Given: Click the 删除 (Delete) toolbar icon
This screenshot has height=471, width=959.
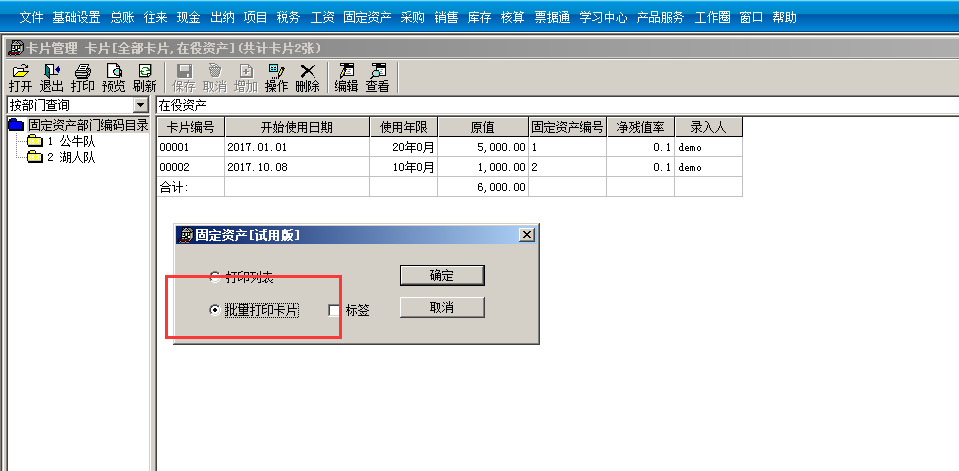Looking at the screenshot, I should [308, 78].
